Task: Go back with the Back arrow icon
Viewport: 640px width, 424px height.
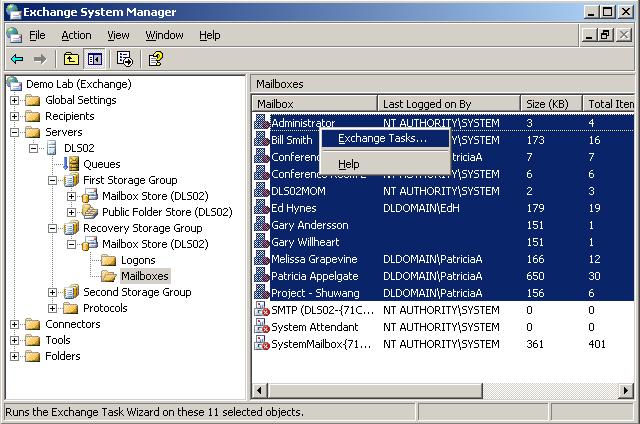Action: click(x=17, y=59)
